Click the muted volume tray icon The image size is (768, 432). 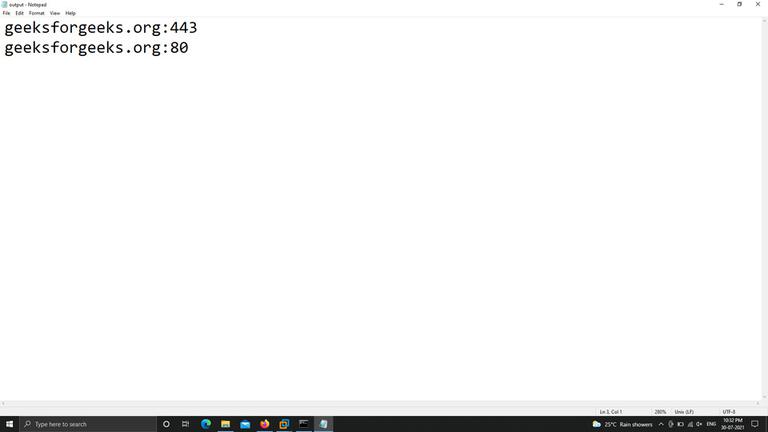pyautogui.click(x=699, y=424)
